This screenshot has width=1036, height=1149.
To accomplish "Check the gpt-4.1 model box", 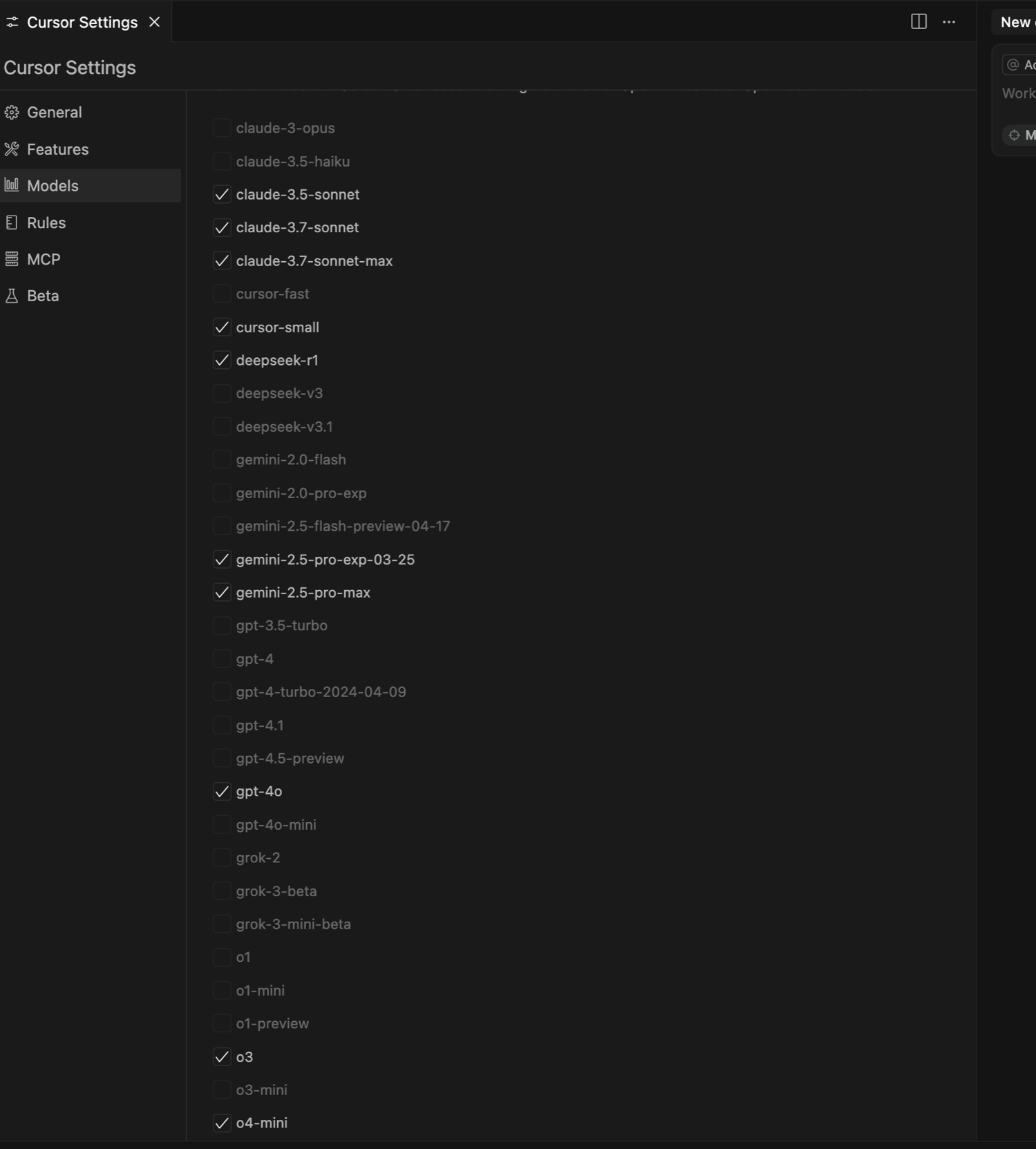I will coord(222,725).
